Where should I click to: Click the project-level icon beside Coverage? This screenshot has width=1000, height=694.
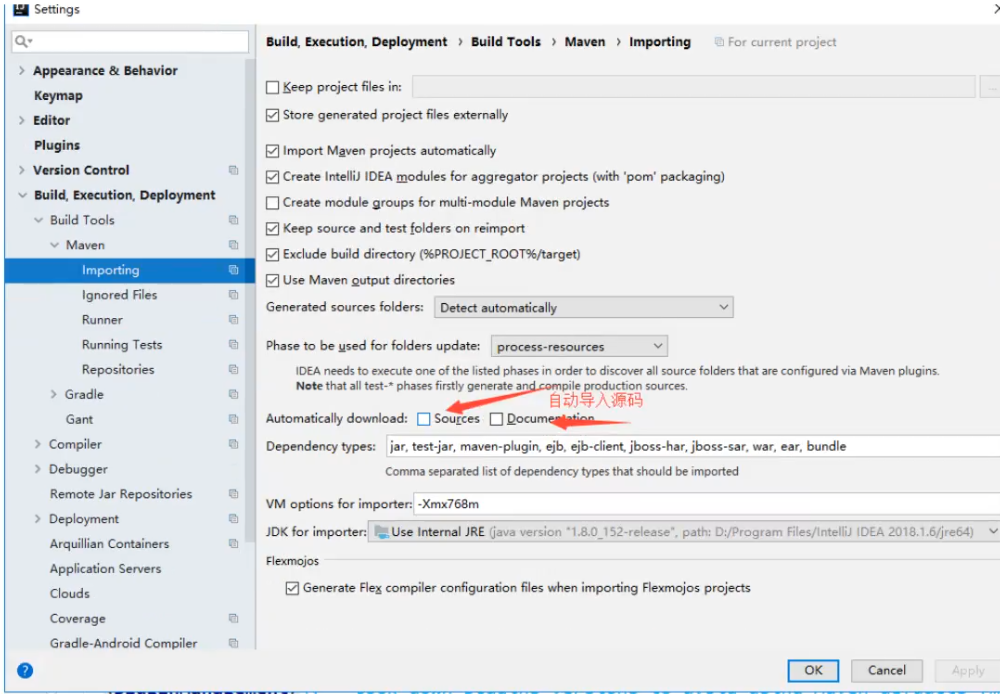click(233, 618)
